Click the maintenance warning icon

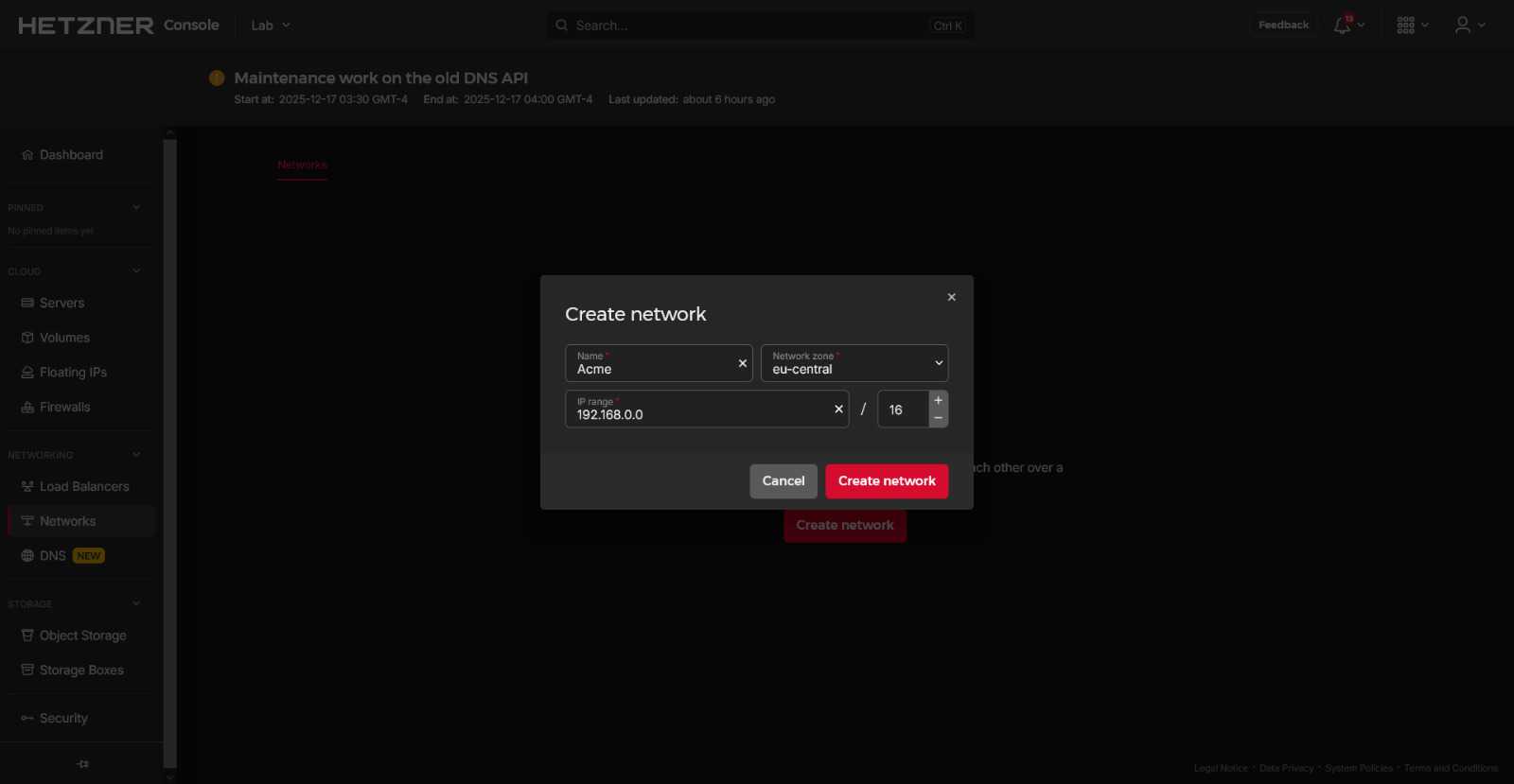click(x=217, y=78)
